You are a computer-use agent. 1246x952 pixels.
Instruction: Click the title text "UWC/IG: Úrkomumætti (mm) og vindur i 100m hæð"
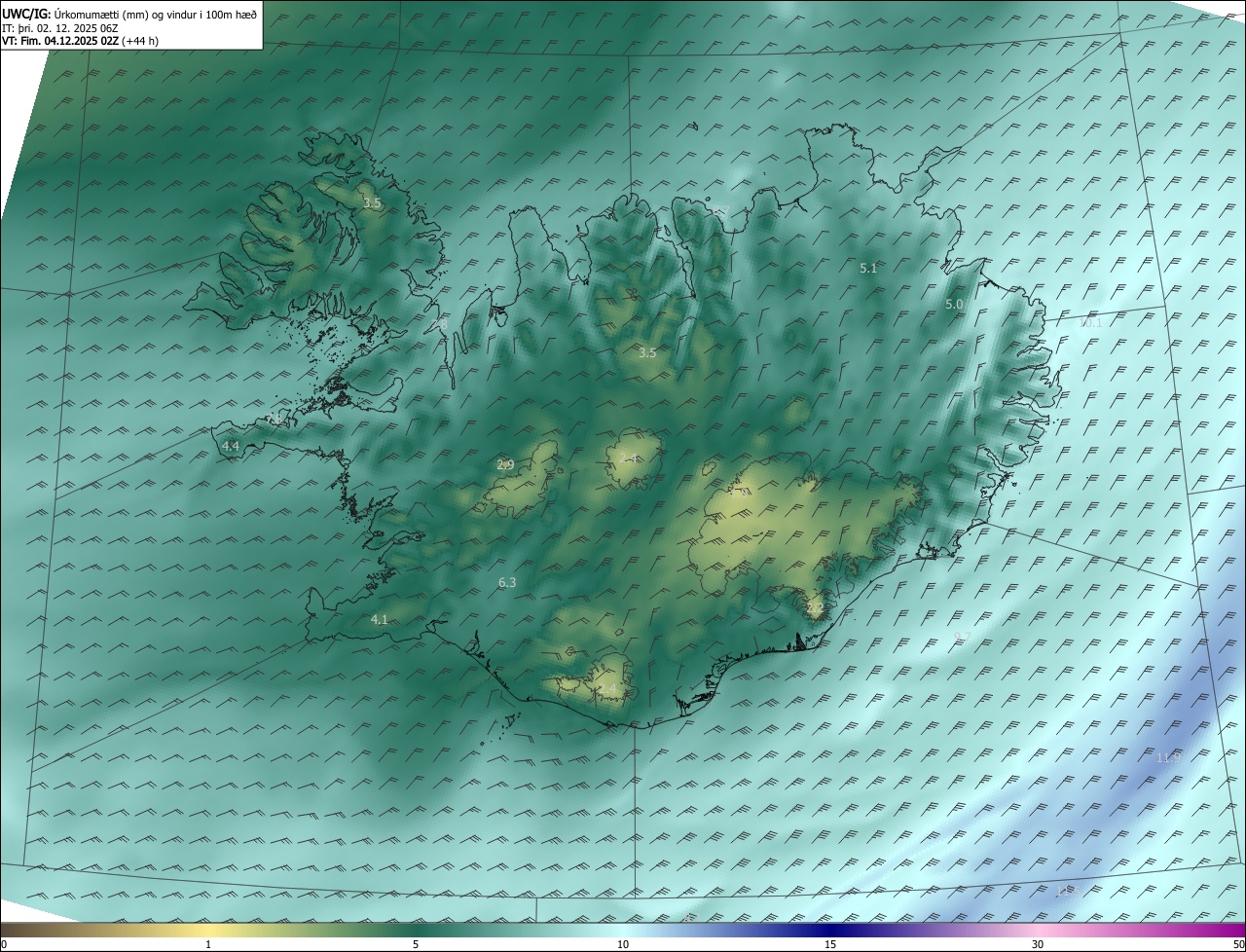point(129,14)
